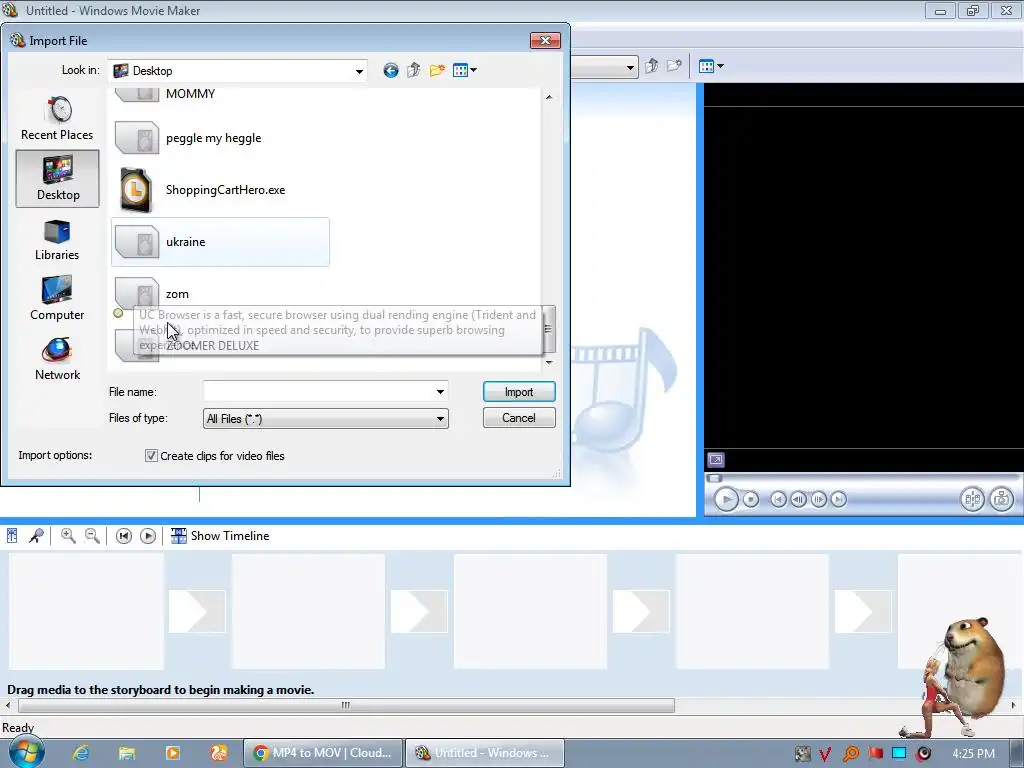Open Windows Media Player from taskbar
The image size is (1024, 768).
[x=172, y=753]
